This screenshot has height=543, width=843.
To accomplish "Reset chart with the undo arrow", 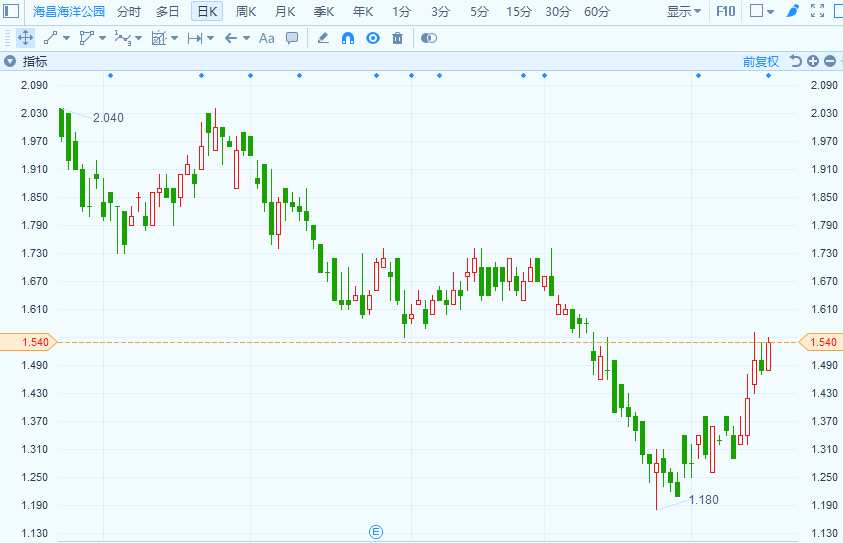I will point(795,61).
